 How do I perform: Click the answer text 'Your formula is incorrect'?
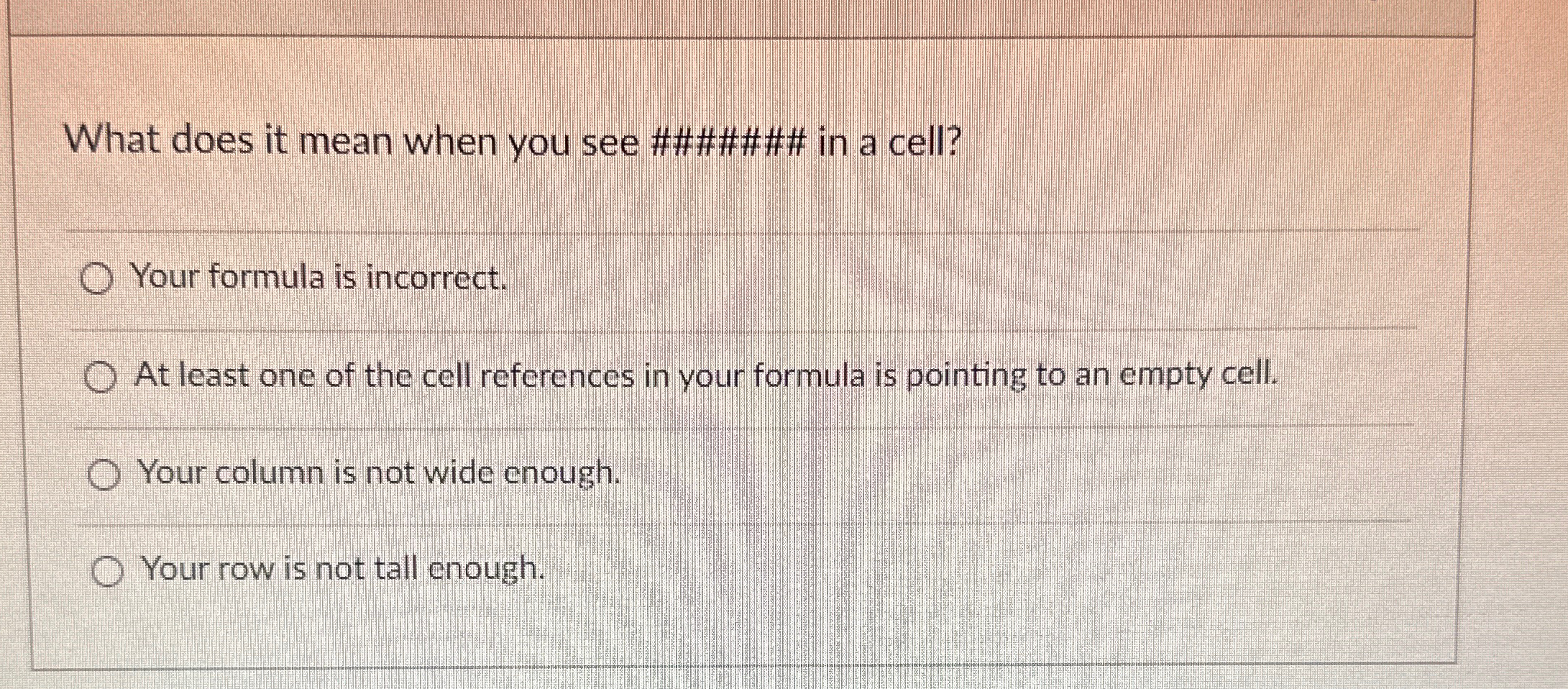[318, 279]
